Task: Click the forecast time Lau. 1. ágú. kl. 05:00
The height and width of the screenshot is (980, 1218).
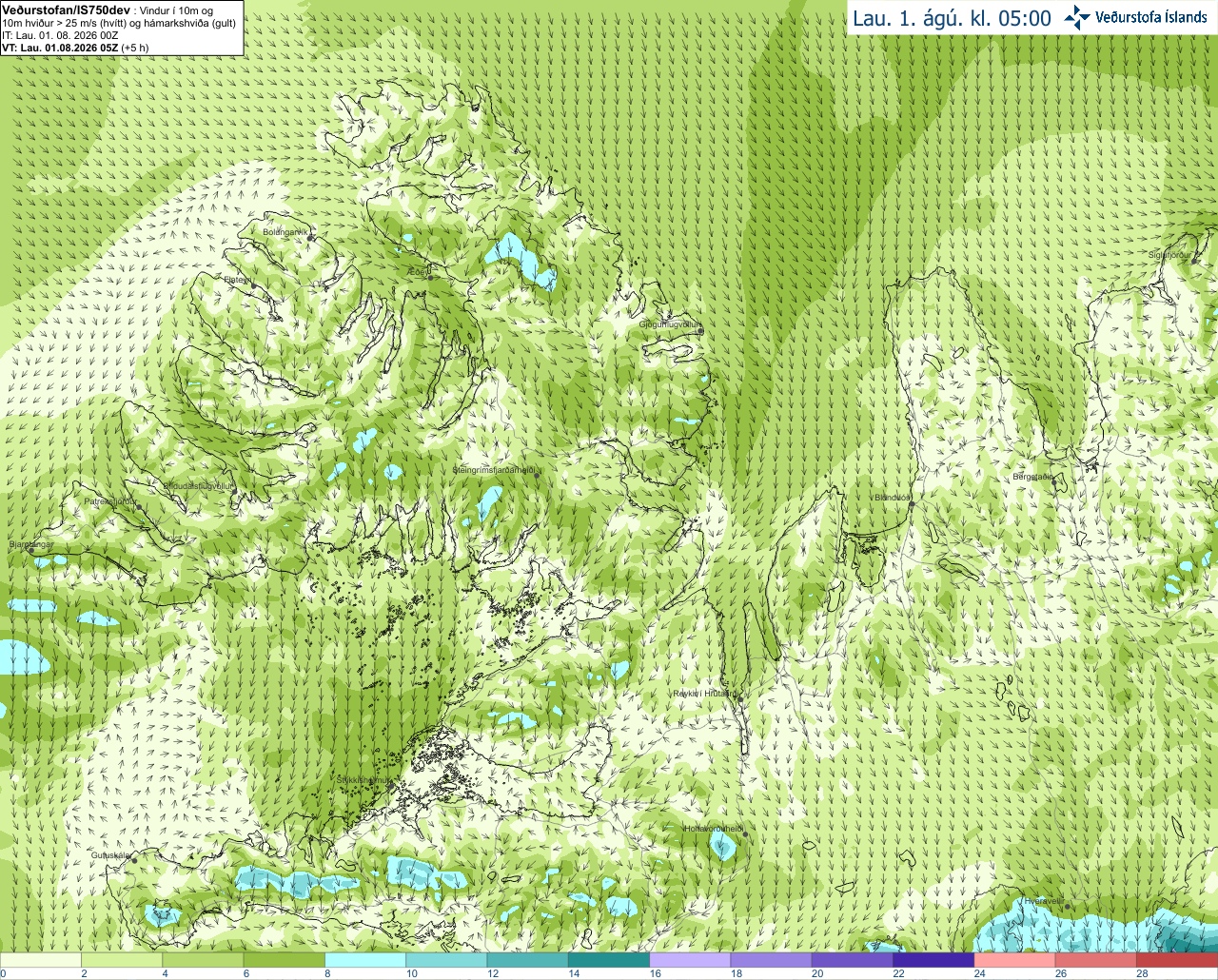Action: 952,18
